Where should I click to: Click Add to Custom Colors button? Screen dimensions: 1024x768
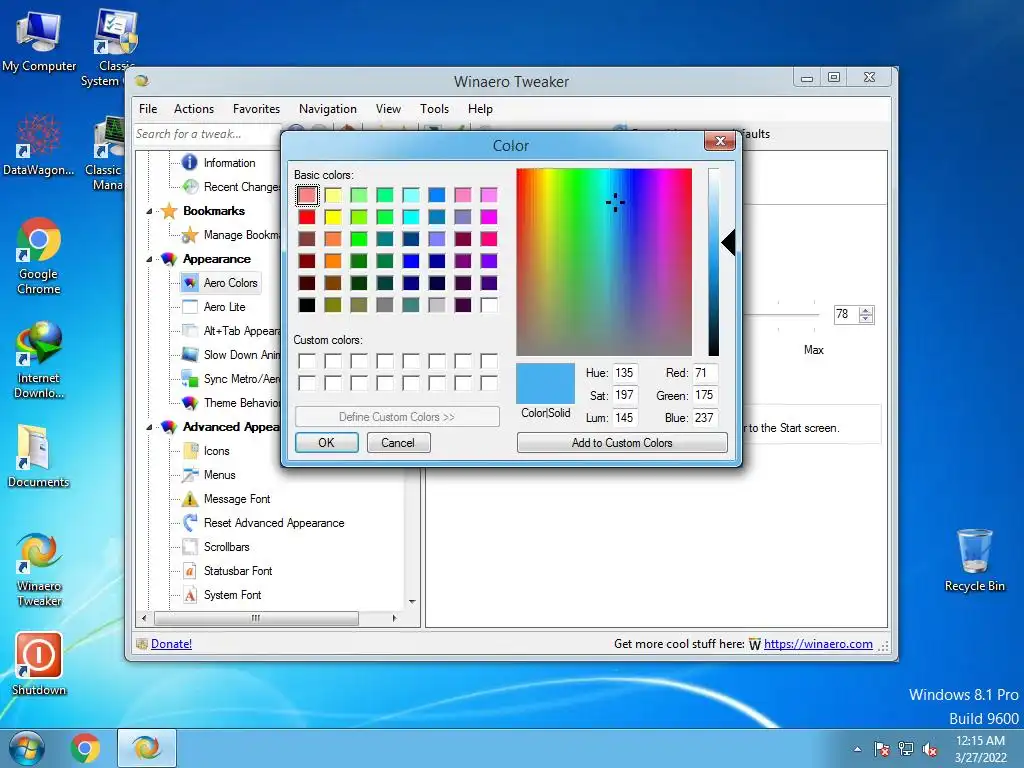point(622,443)
